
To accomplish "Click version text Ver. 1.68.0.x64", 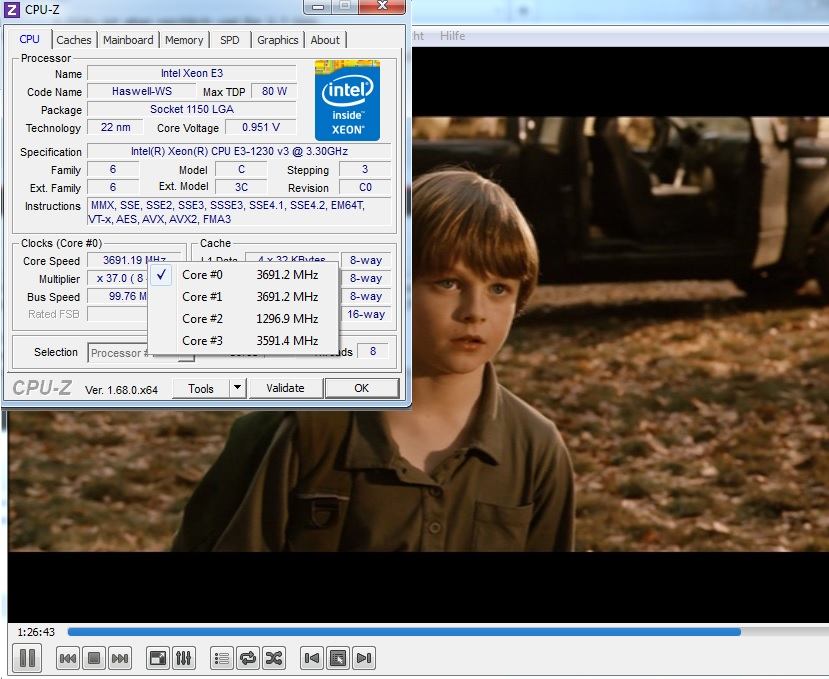I will (121, 390).
